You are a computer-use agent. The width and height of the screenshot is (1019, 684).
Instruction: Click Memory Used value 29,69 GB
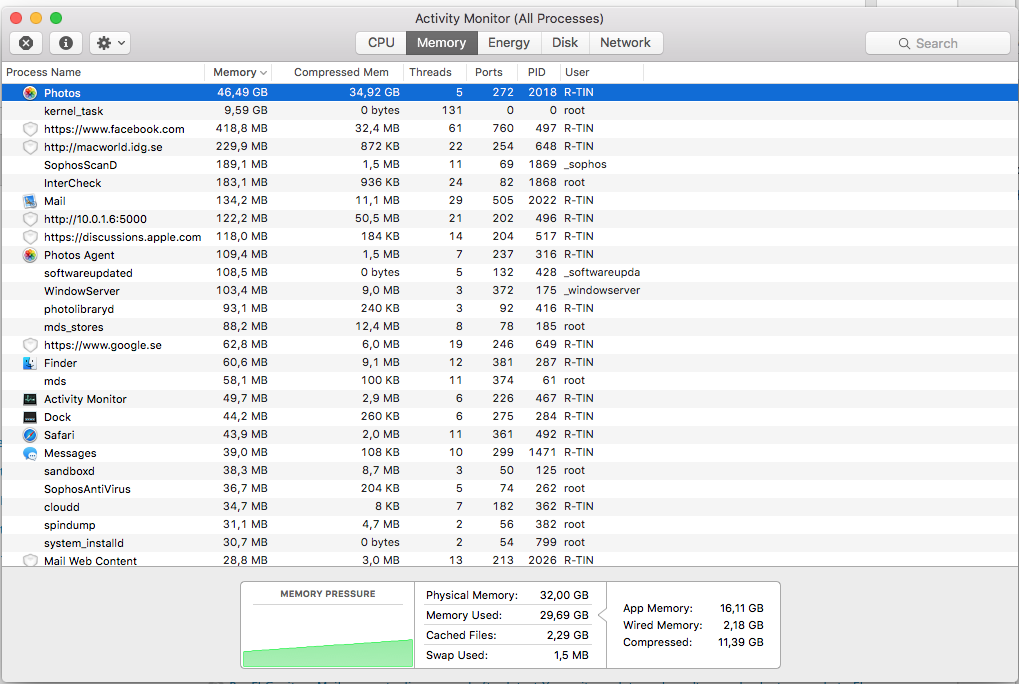click(564, 615)
